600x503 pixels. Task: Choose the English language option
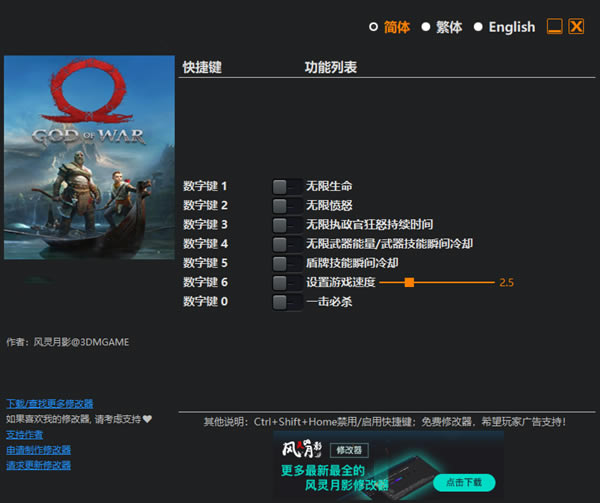[x=479, y=27]
